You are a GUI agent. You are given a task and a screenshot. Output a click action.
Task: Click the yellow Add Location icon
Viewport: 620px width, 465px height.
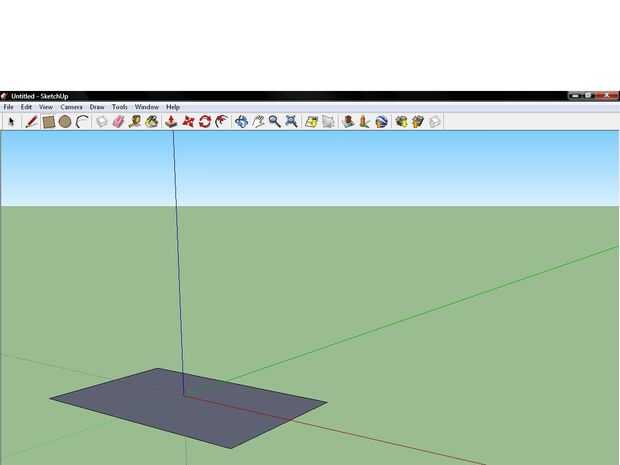pyautogui.click(x=311, y=121)
